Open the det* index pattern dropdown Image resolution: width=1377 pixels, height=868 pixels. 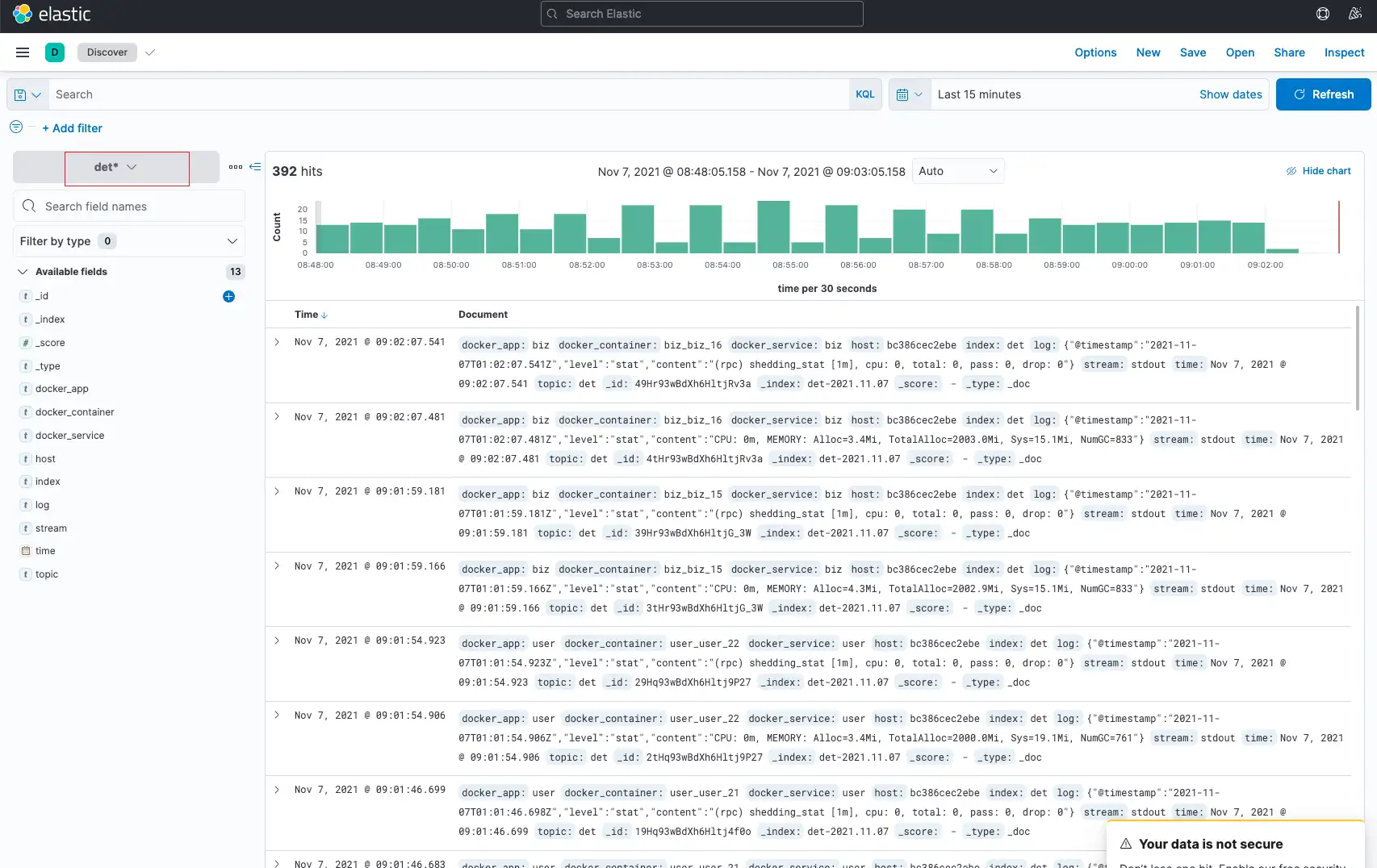(116, 167)
